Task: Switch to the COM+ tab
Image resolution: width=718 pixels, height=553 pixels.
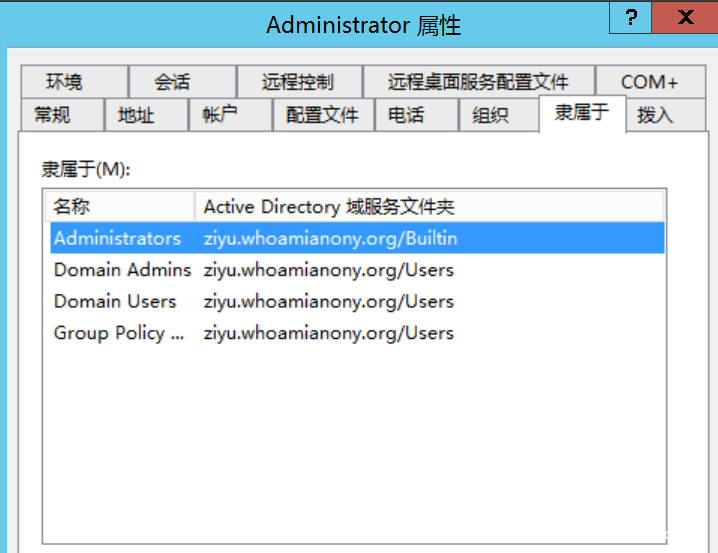Action: pyautogui.click(x=649, y=82)
